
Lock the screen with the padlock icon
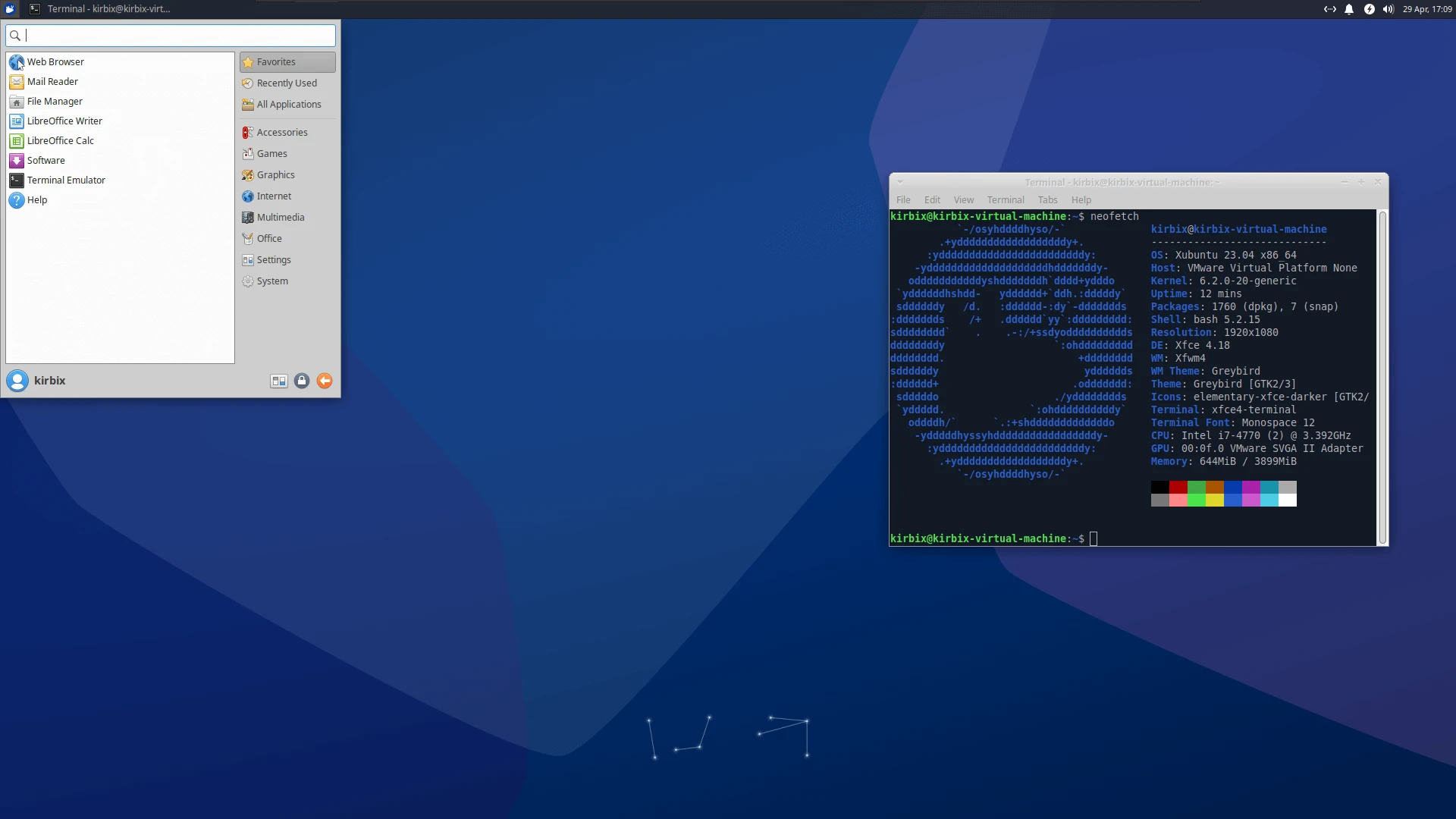point(302,381)
